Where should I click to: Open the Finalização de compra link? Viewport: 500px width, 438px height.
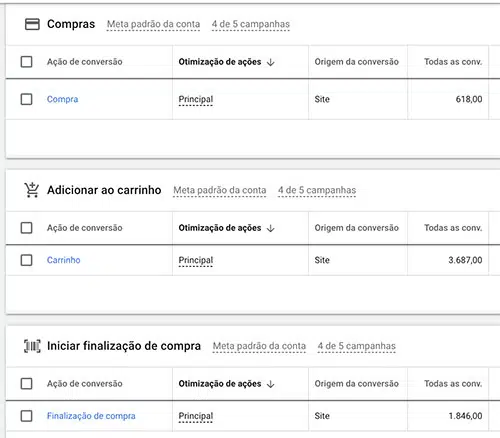pos(91,416)
